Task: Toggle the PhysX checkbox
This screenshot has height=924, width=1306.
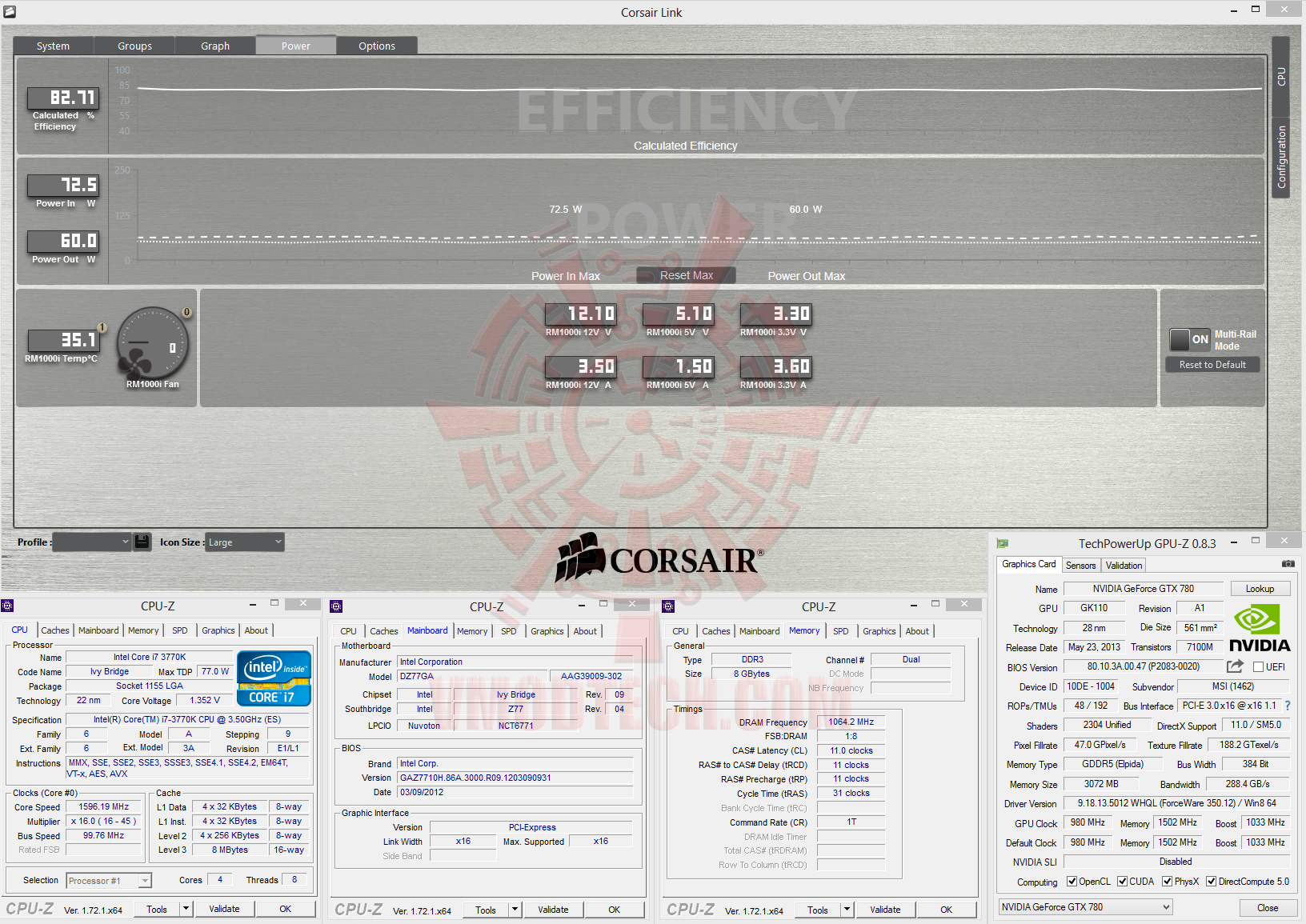Action: 1167,882
